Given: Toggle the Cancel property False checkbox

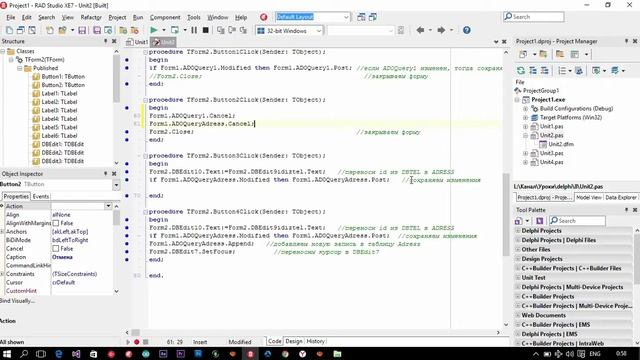Looking at the screenshot, I should (56, 249).
